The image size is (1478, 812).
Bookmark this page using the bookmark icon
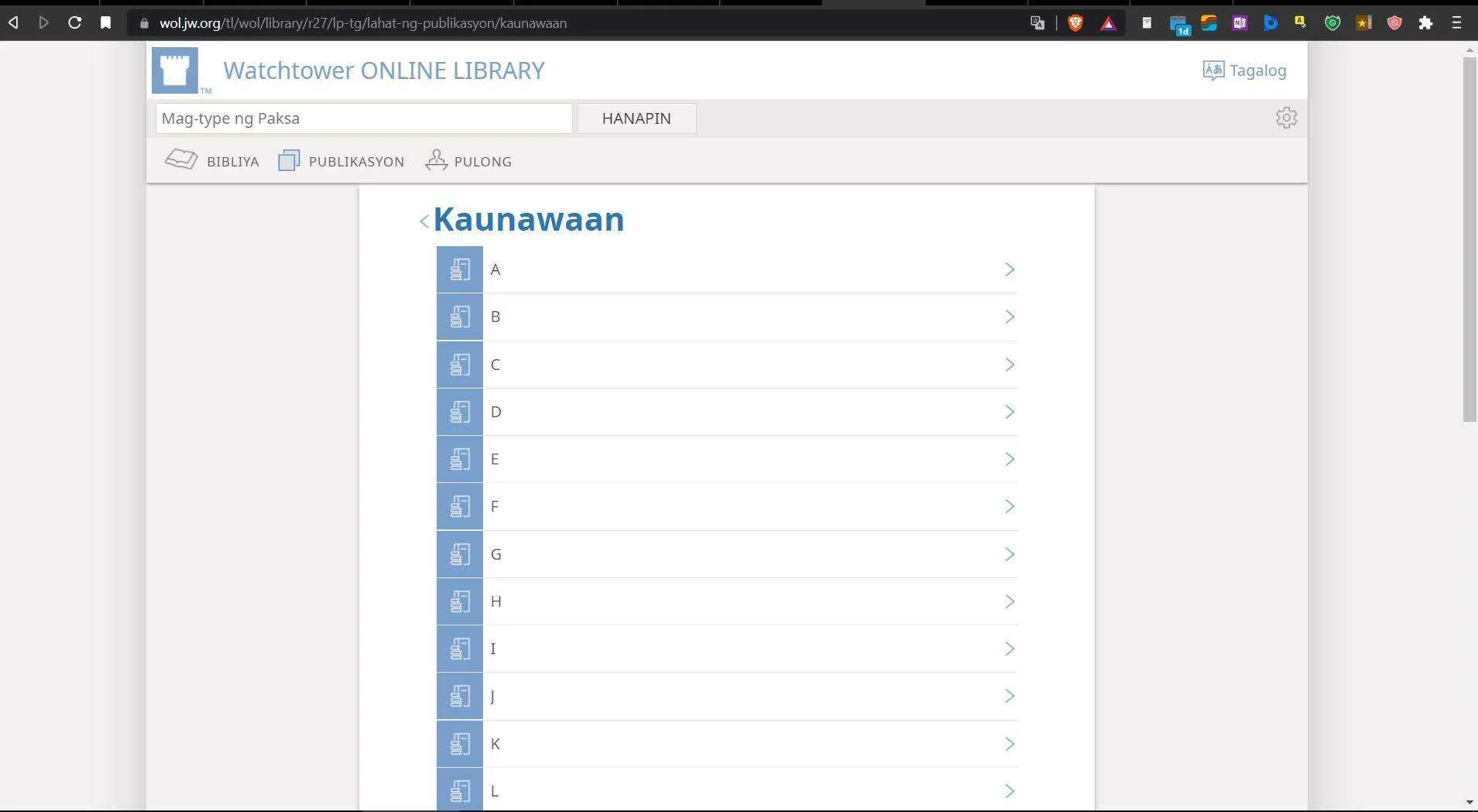(x=106, y=23)
